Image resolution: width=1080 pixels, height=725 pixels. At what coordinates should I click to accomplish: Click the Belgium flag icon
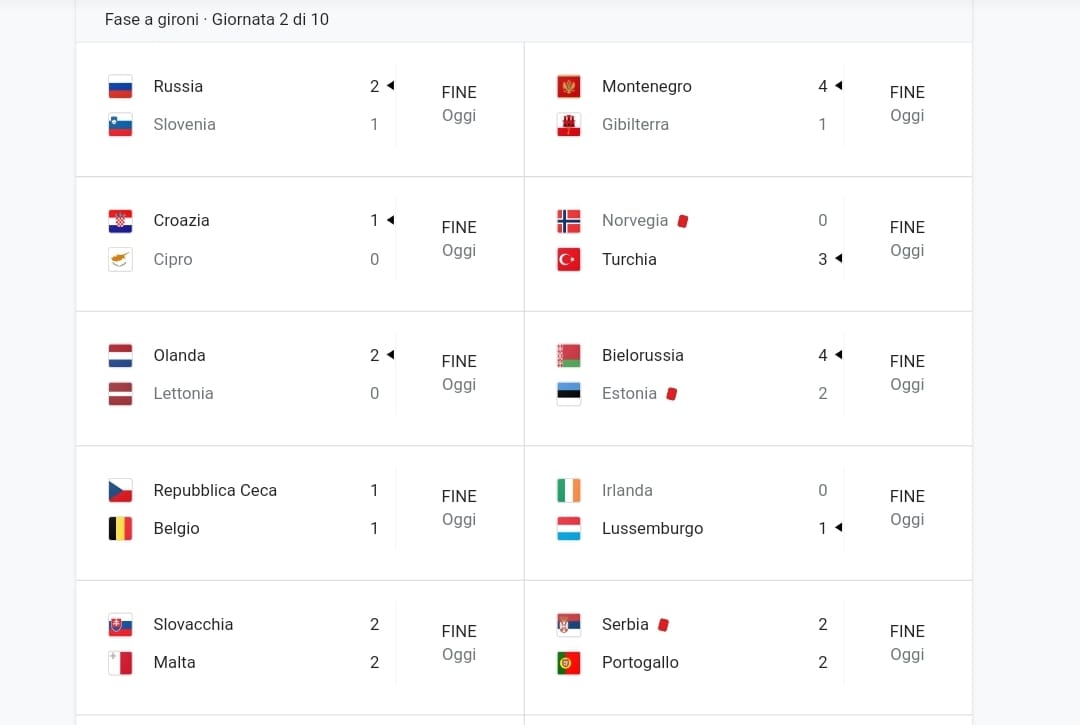tap(121, 529)
